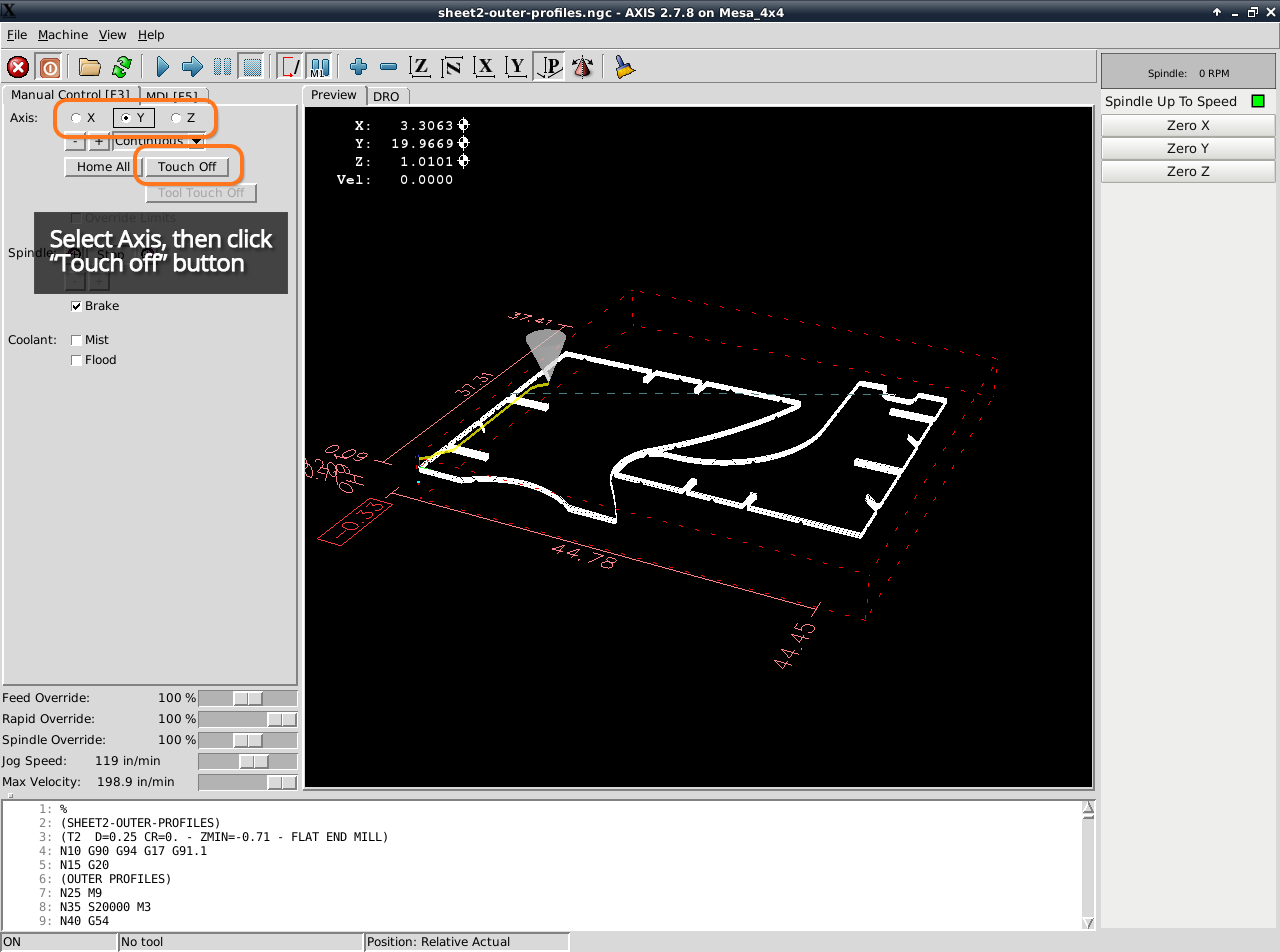Shade the window with the up-arrow title button
The height and width of the screenshot is (952, 1280).
[x=1217, y=12]
